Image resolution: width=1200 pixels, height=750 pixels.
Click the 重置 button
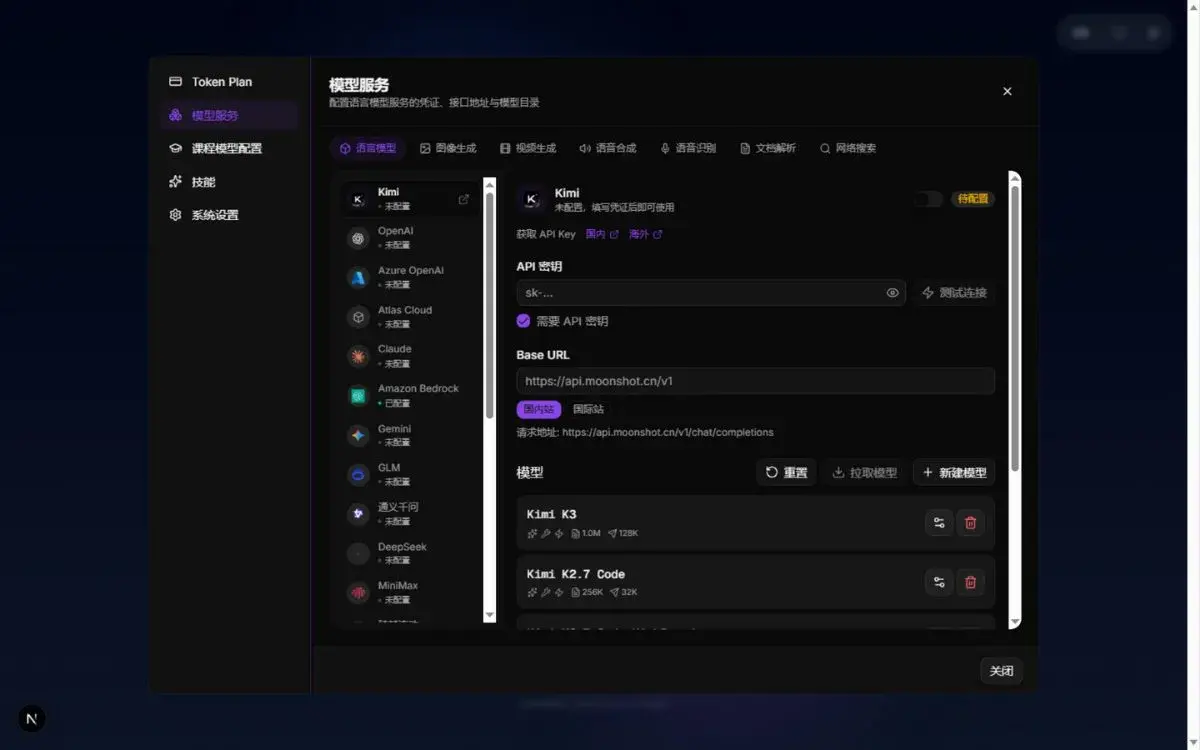point(786,473)
